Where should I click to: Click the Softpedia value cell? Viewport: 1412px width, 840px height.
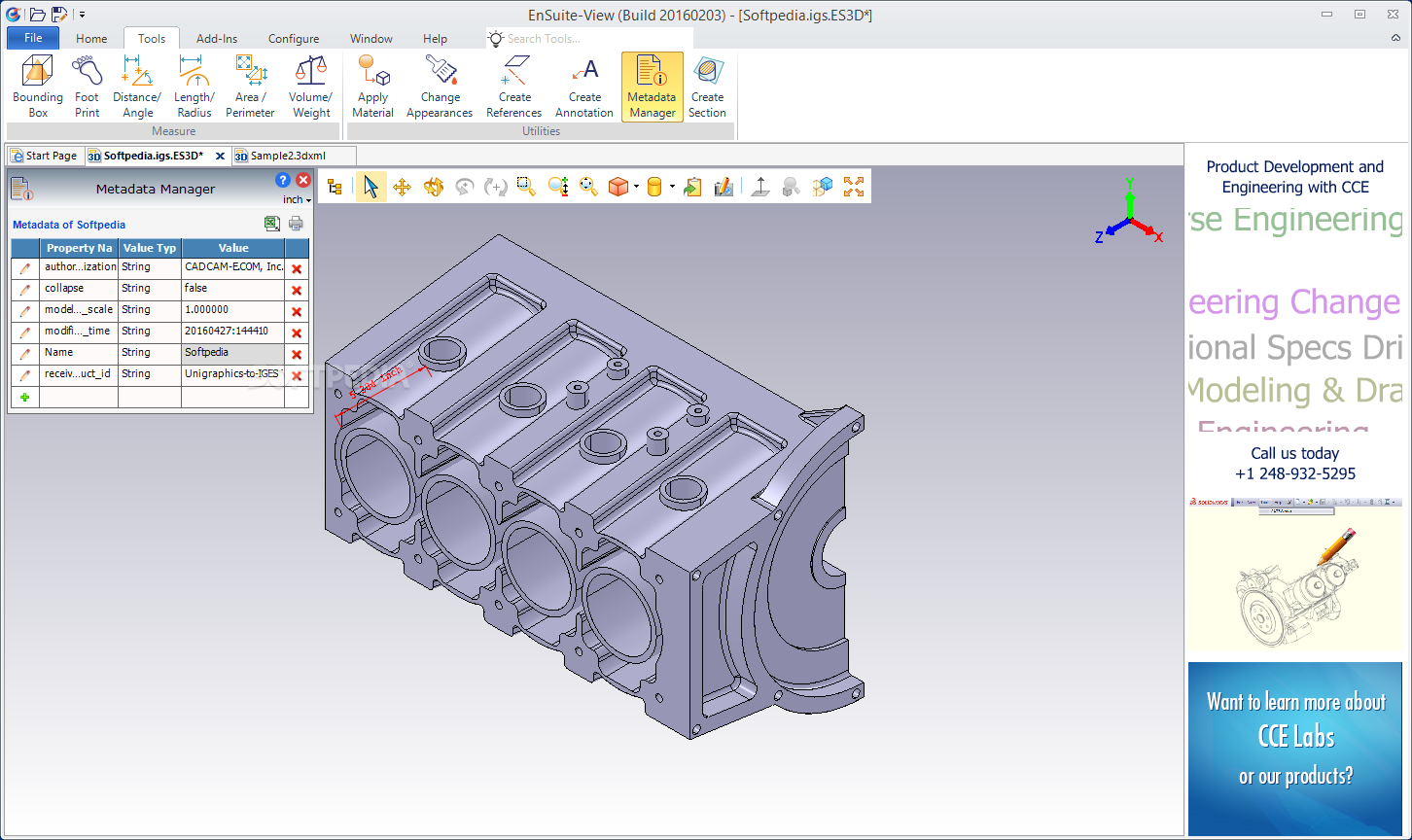232,354
